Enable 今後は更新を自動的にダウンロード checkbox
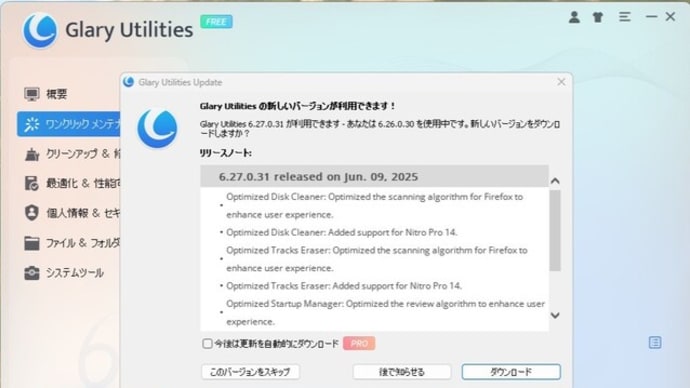 (x=207, y=344)
